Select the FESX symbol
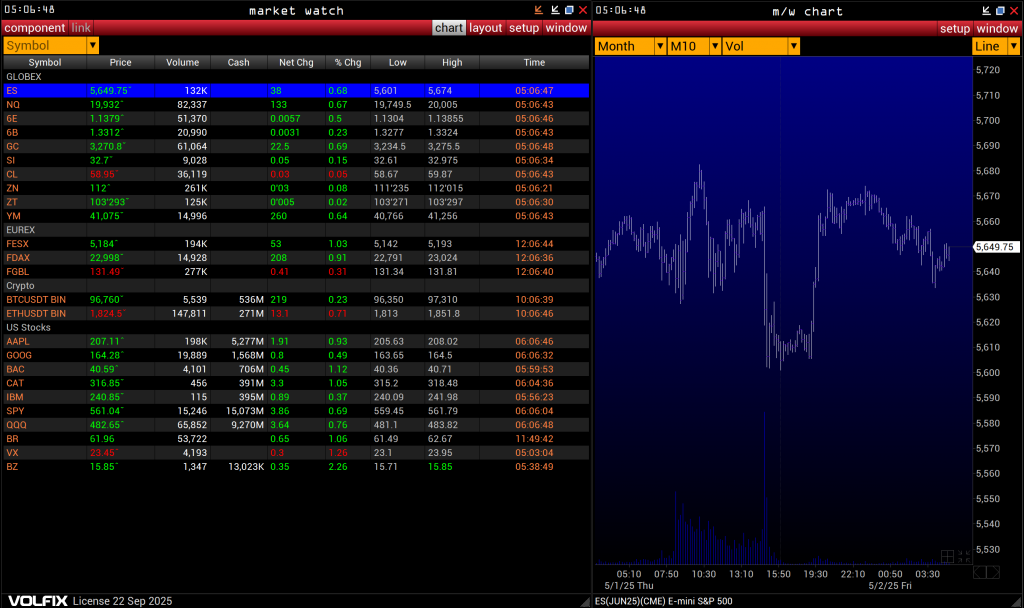The height and width of the screenshot is (608, 1024). point(18,244)
